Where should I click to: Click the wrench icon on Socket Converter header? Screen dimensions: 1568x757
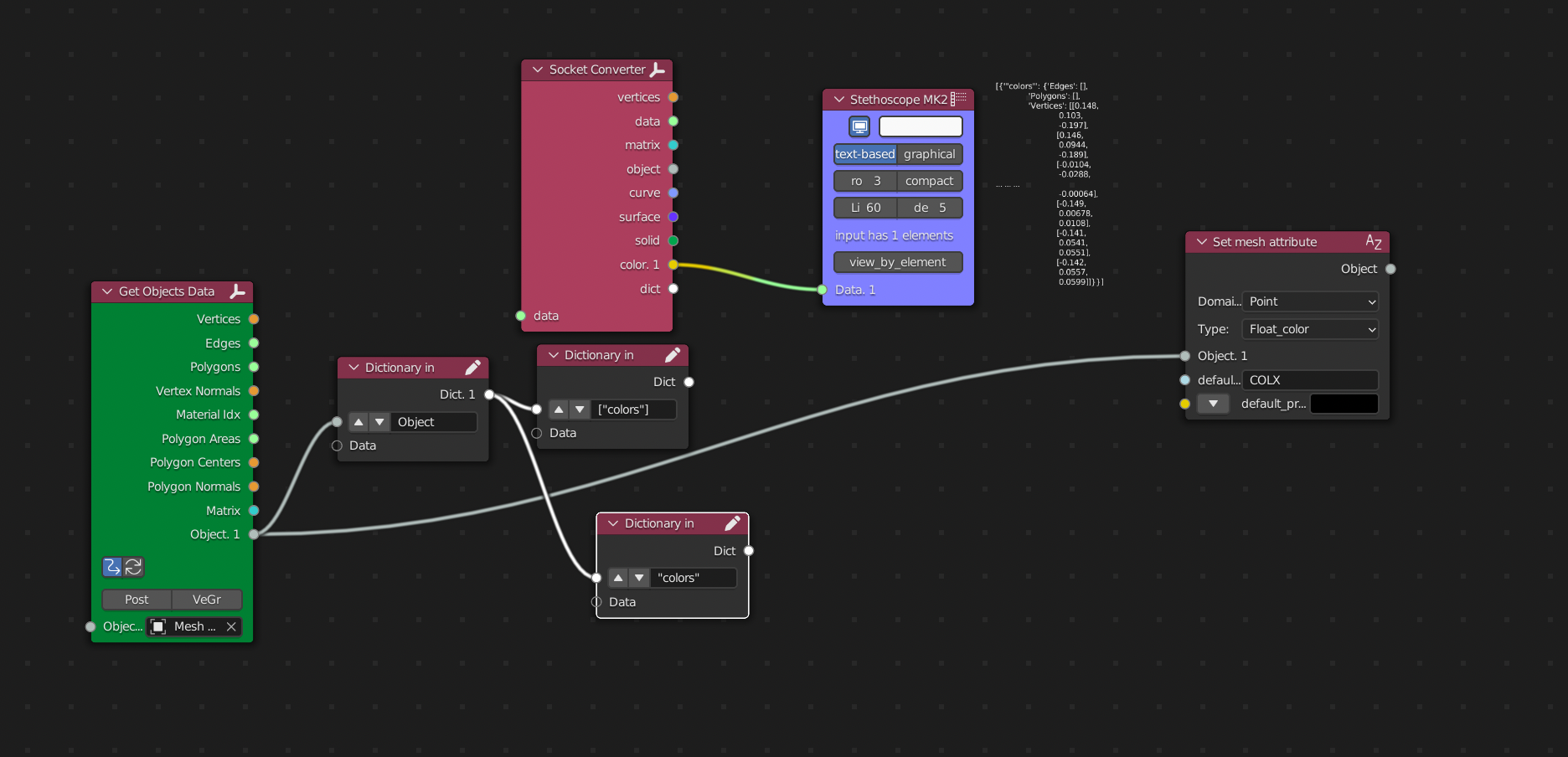[x=658, y=70]
